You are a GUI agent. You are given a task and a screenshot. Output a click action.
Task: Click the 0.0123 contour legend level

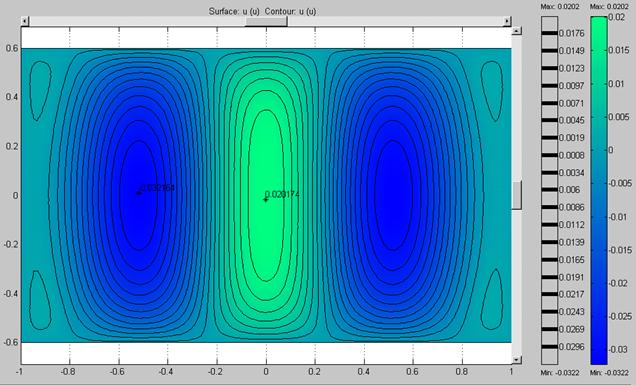572,68
